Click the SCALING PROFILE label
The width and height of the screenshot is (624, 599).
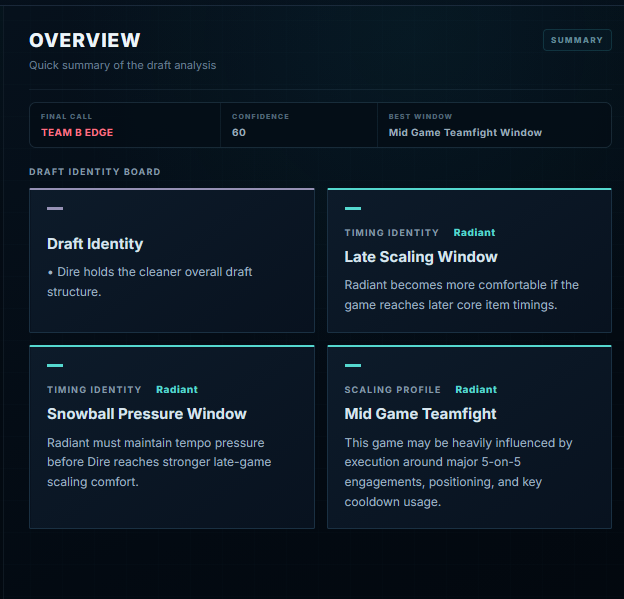tap(392, 389)
